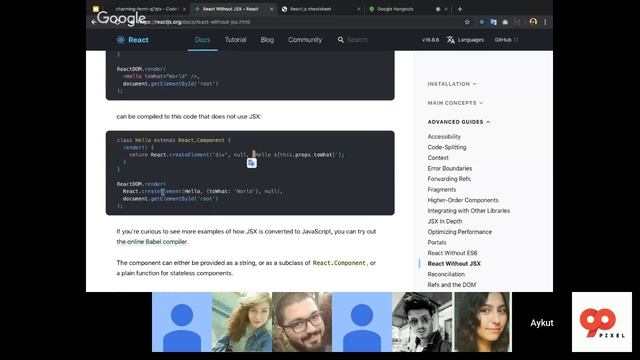Close the React Without JSX tab
This screenshot has width=640, height=360.
[x=271, y=9]
